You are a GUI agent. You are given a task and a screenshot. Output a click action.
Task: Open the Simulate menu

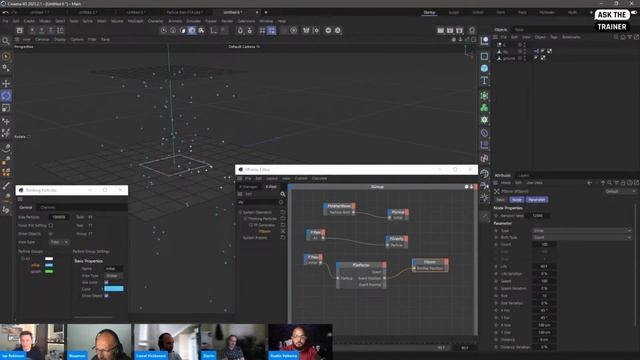[194, 21]
